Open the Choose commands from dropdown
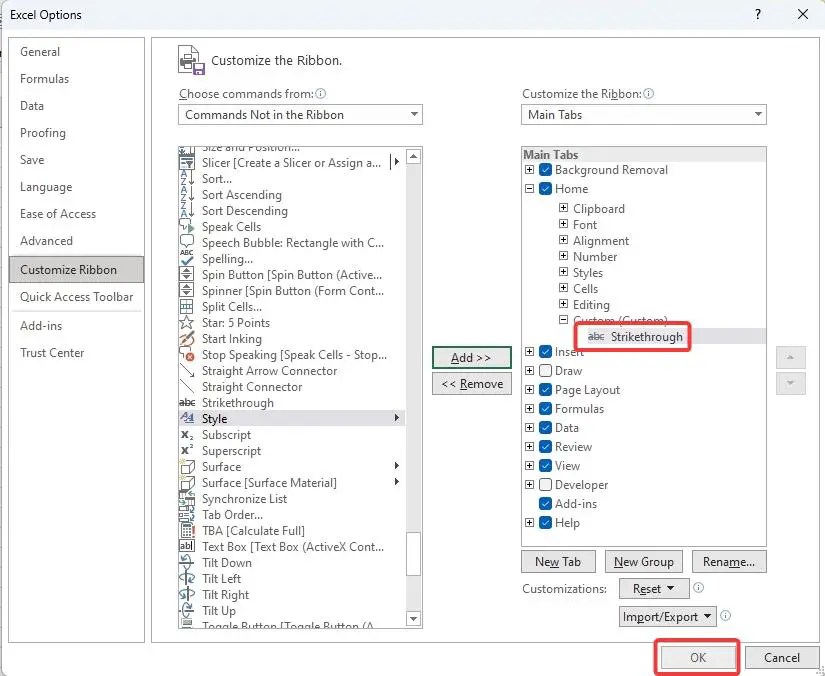 300,114
